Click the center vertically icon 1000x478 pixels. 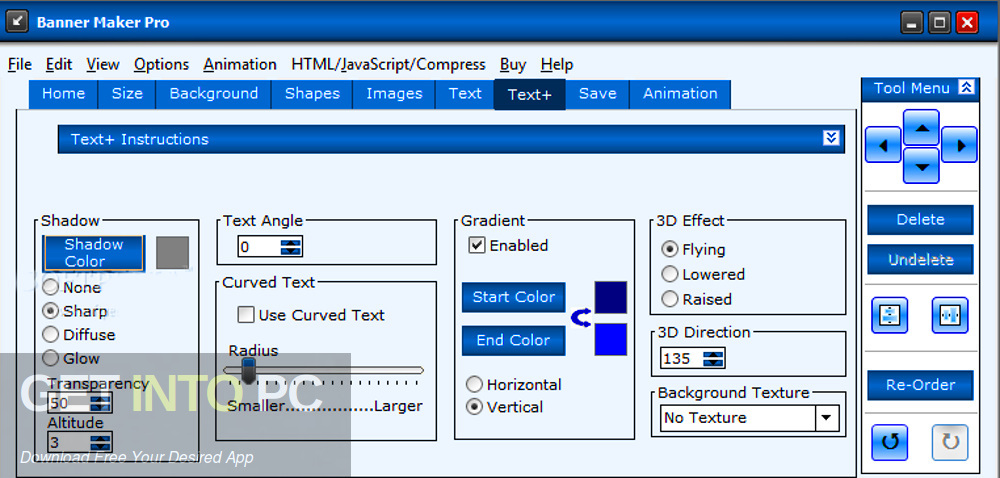(x=890, y=315)
